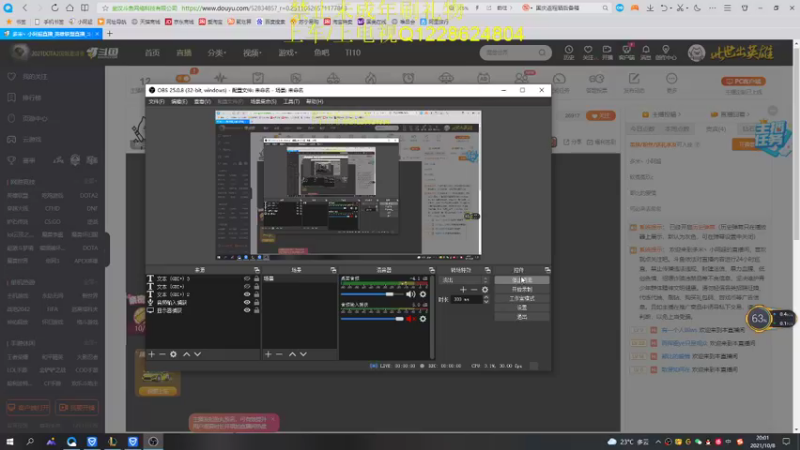Open mic audio settings gear beside the red speaker

pos(423,319)
